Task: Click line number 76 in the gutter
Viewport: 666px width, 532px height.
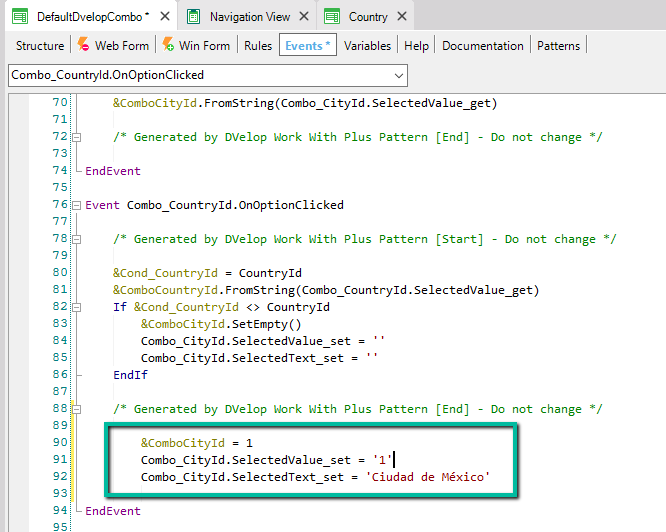Action: pos(60,205)
